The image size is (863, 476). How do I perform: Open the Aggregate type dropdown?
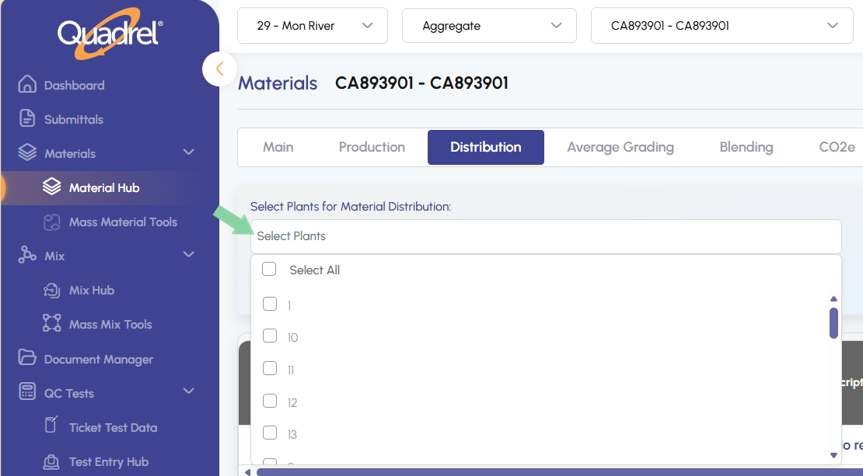click(x=488, y=26)
